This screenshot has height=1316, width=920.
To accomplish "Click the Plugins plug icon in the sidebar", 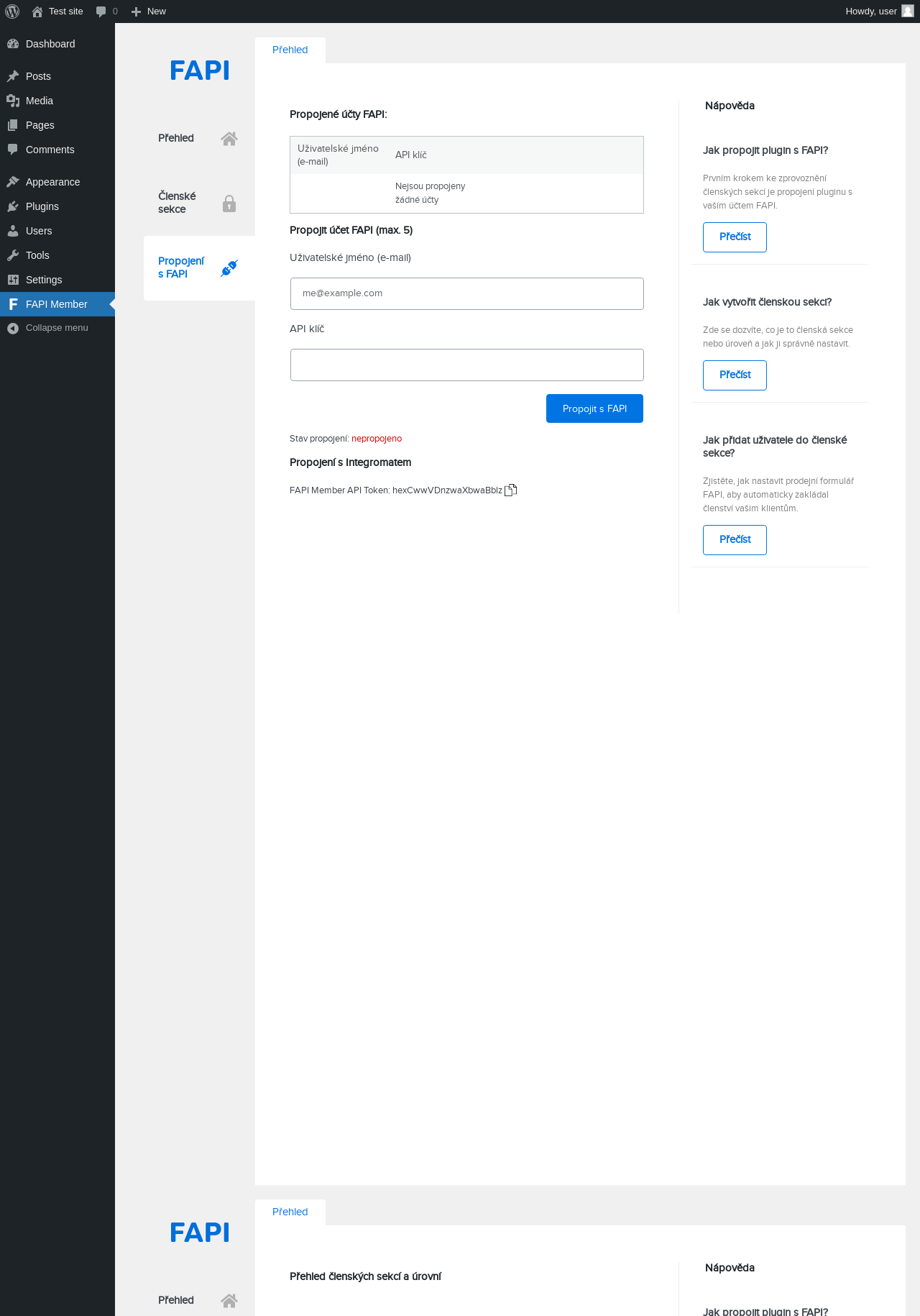I will [13, 206].
